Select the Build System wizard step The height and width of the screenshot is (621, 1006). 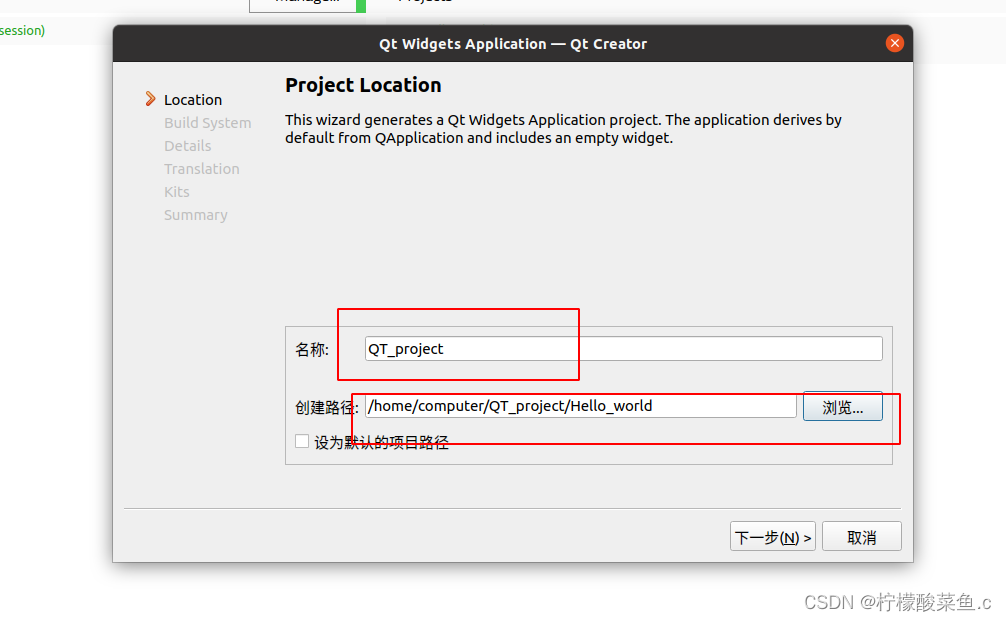[207, 123]
